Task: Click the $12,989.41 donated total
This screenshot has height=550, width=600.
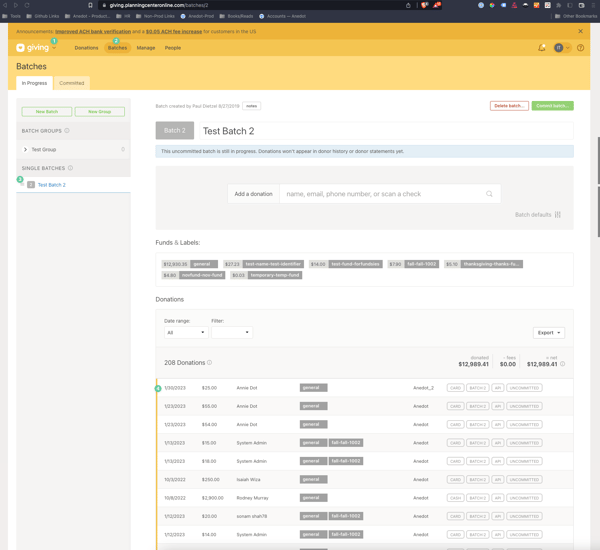Action: click(x=473, y=364)
